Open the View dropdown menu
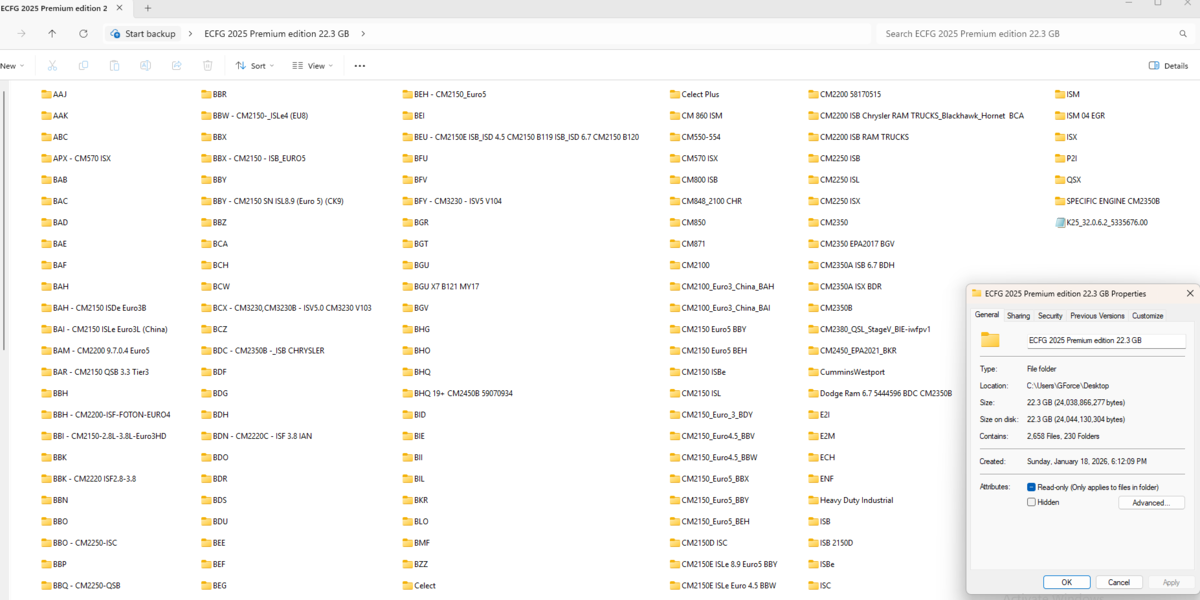The height and width of the screenshot is (600, 1200). tap(313, 66)
